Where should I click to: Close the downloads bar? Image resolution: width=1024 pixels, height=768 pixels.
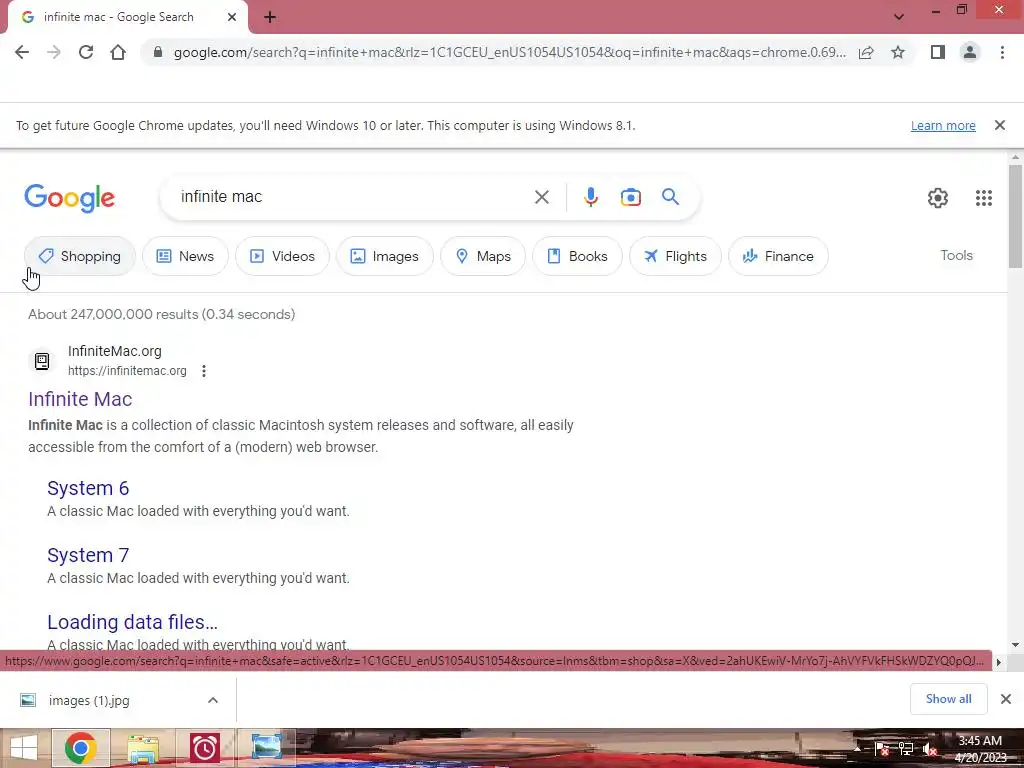(x=1006, y=699)
